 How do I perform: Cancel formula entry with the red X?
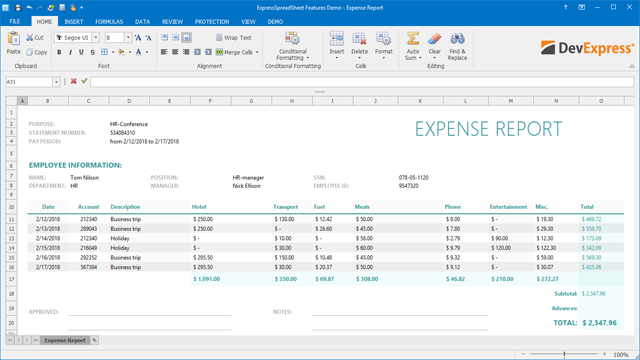[x=73, y=81]
